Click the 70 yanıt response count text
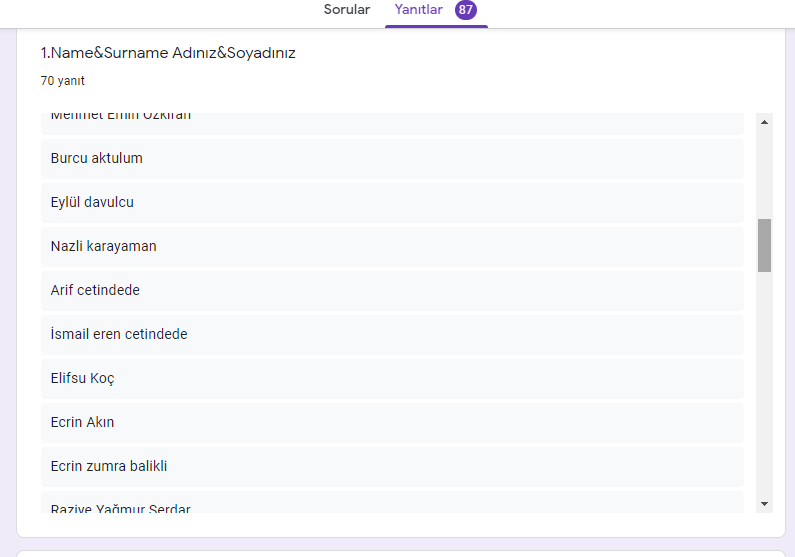Screen dimensions: 795x557 point(62,81)
